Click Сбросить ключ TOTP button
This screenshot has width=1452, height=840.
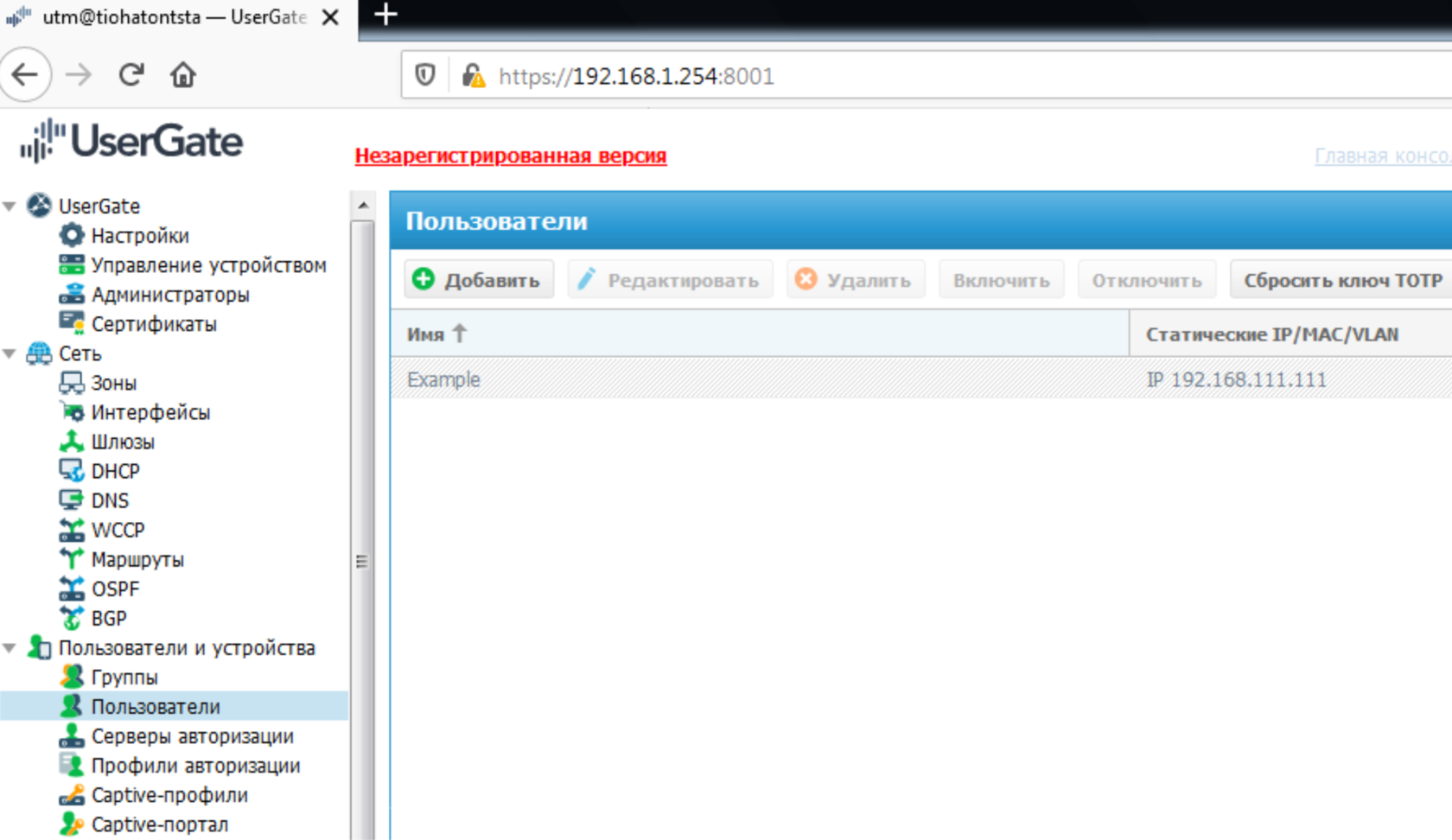(x=1342, y=280)
